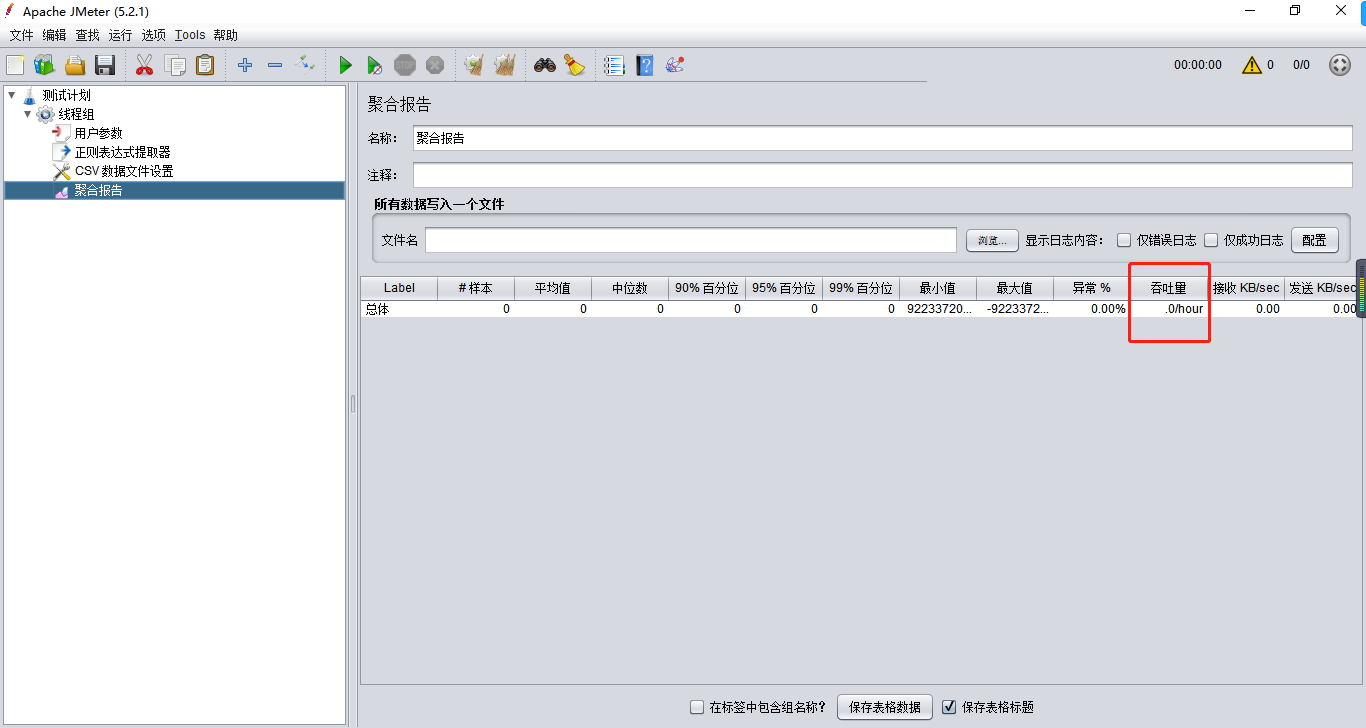The image size is (1366, 728).
Task: Click 保存表格数据 button
Action: 885,707
